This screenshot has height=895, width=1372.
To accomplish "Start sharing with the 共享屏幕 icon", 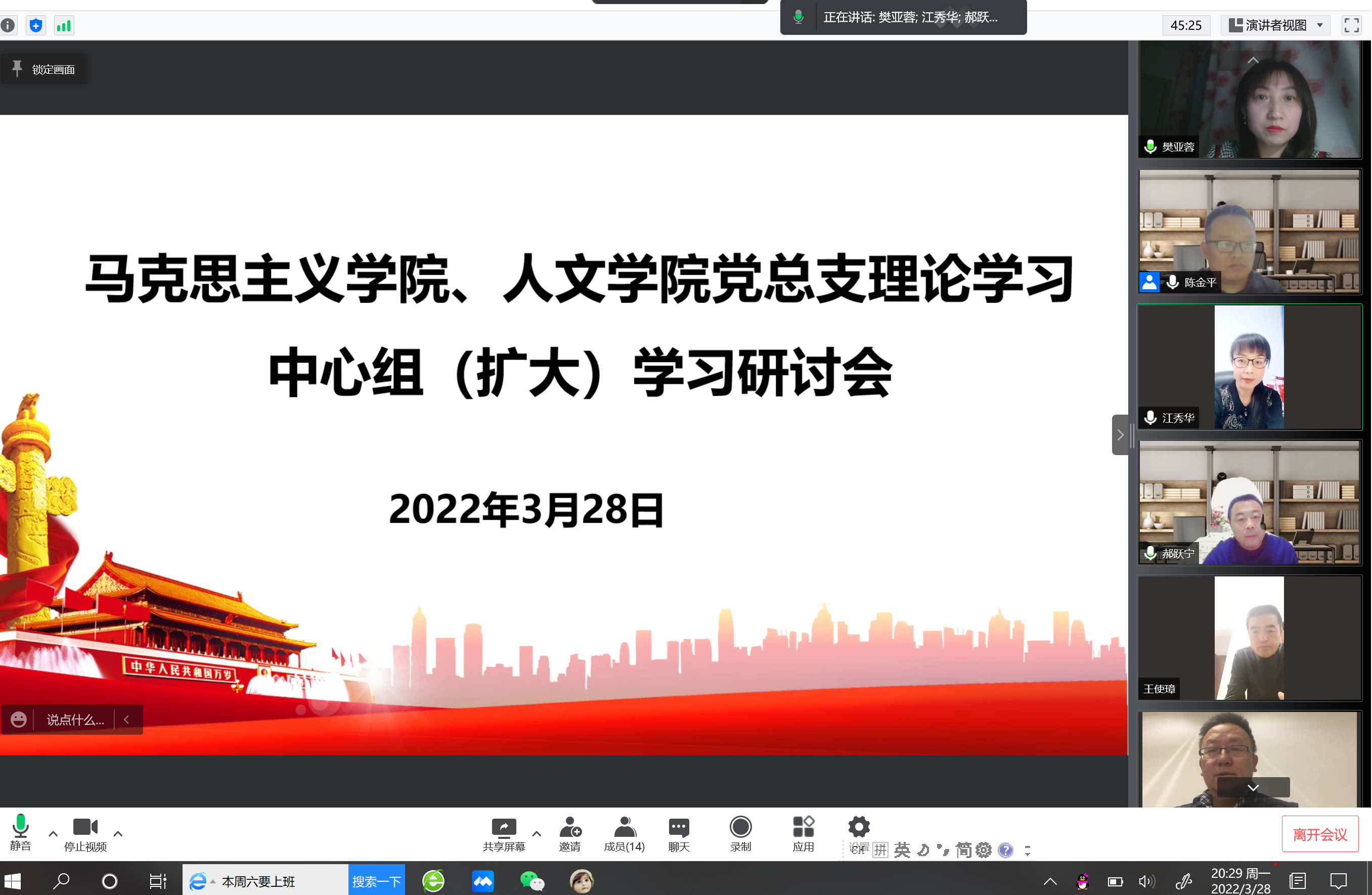I will [503, 833].
